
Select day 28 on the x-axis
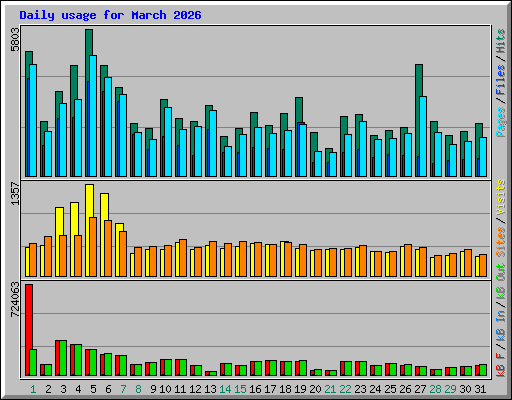435,389
